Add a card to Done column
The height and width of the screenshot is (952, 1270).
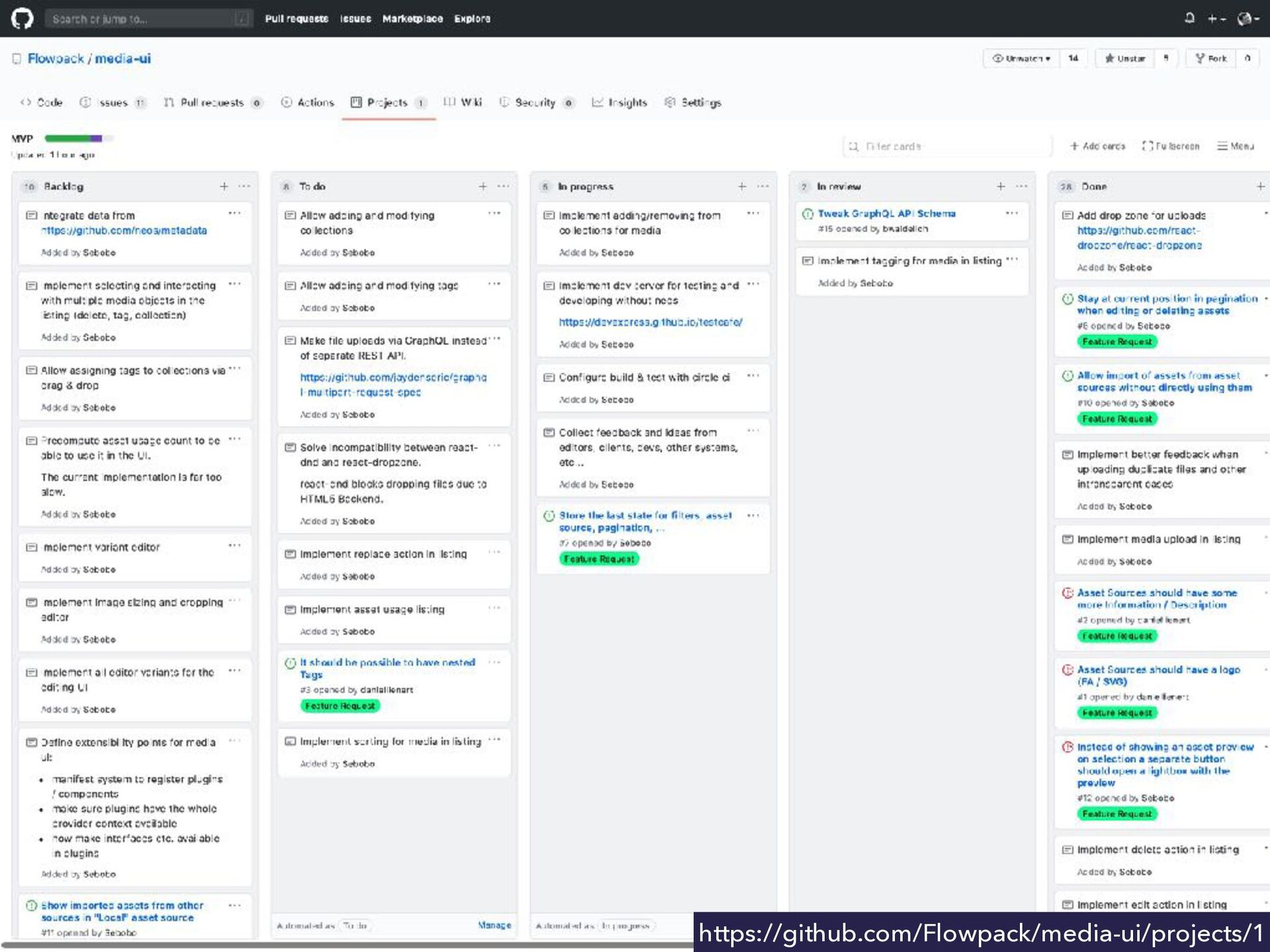pos(1260,186)
